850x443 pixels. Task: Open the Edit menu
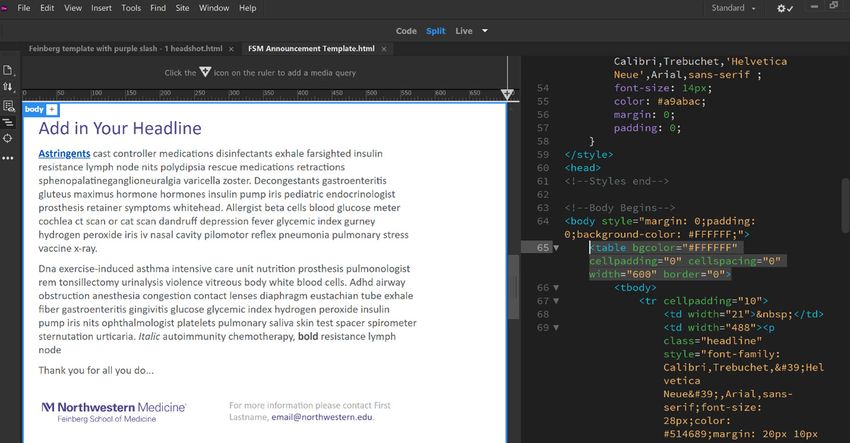[47, 8]
